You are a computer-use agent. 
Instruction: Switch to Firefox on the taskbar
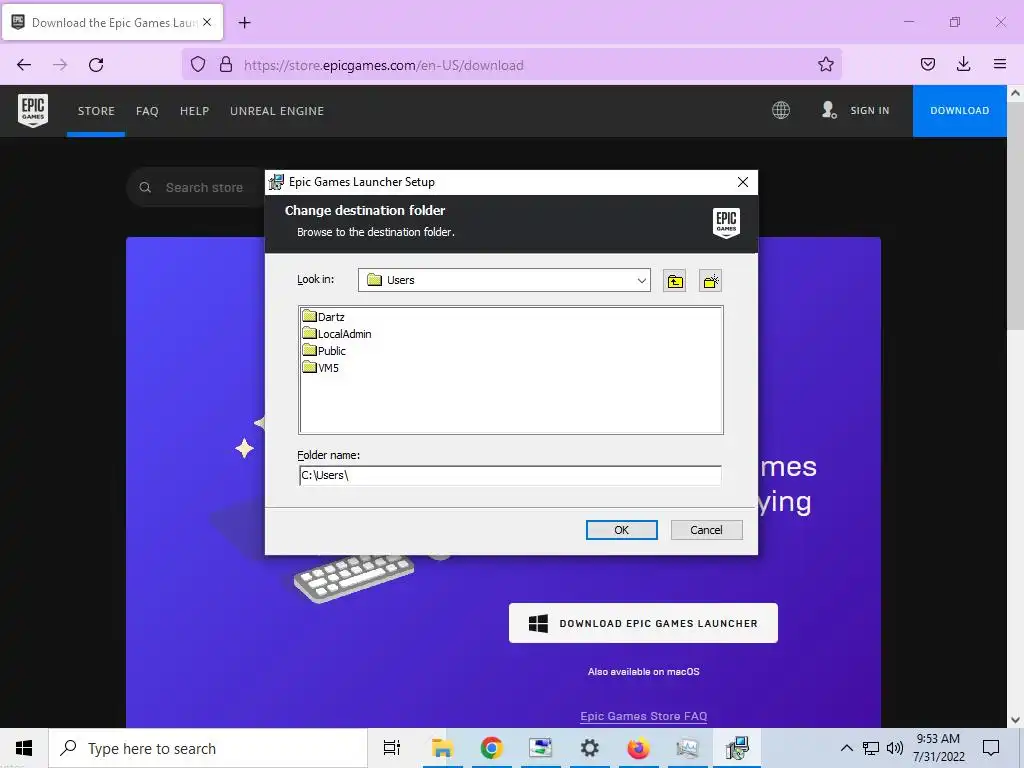638,748
